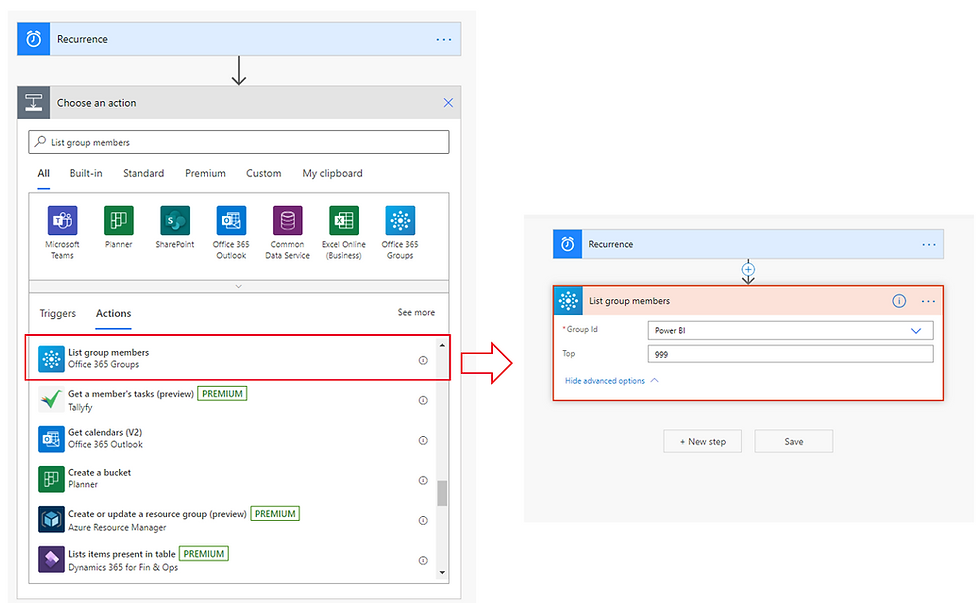Choose Lists items present in table action
980x603 pixels.
[x=231, y=560]
